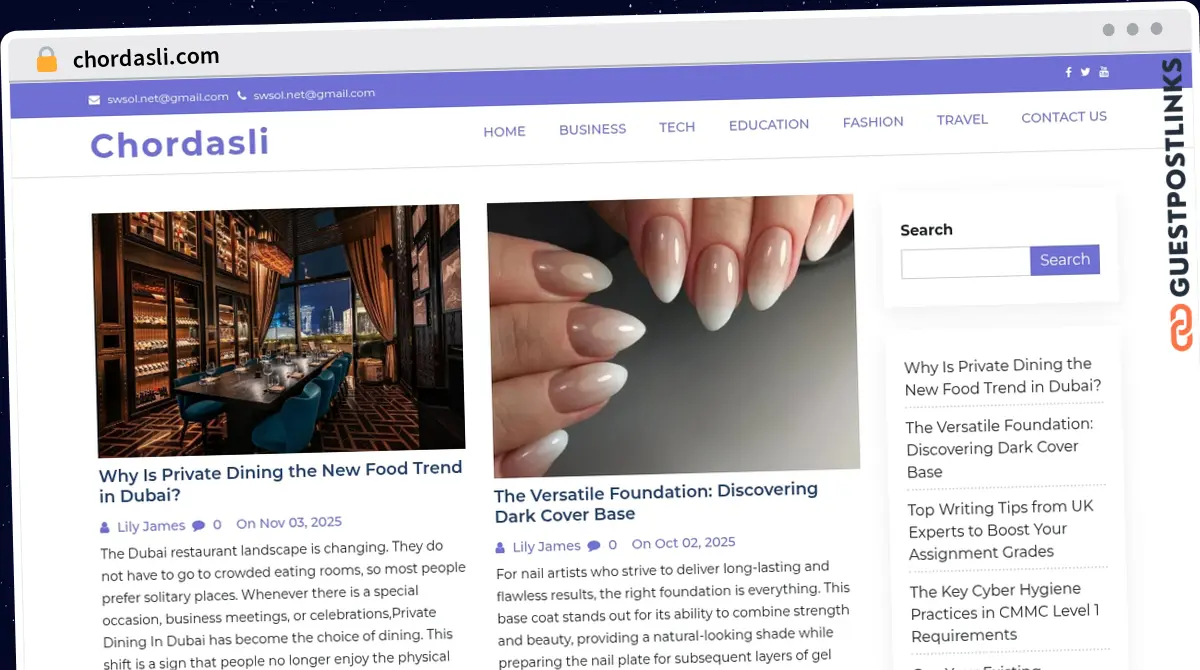Open the Chordasli site logo link
Image resolution: width=1200 pixels, height=670 pixels.
click(x=179, y=144)
